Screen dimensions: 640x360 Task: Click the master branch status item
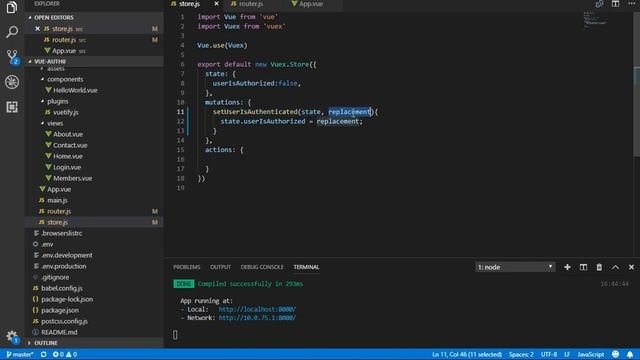(x=20, y=354)
